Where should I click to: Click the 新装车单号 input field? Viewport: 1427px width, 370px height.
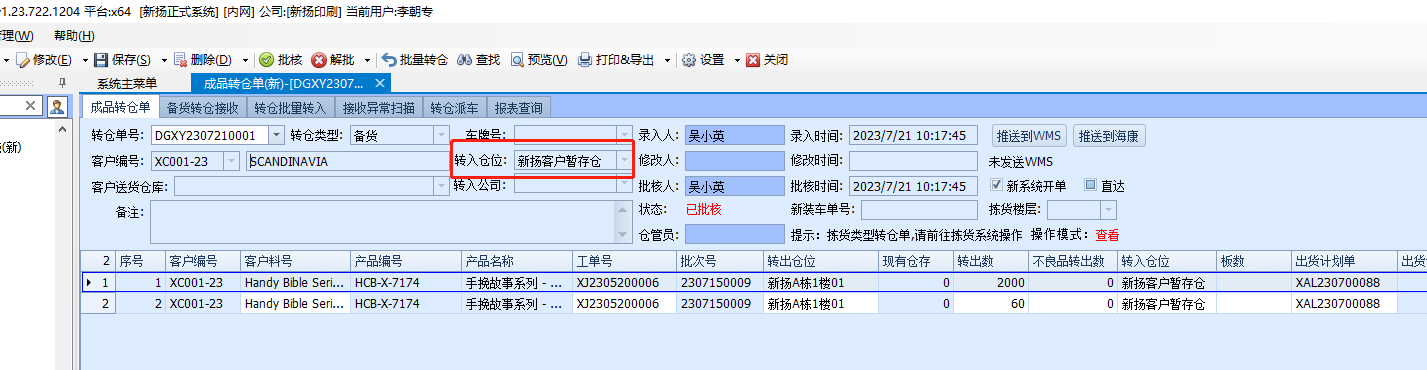click(919, 210)
